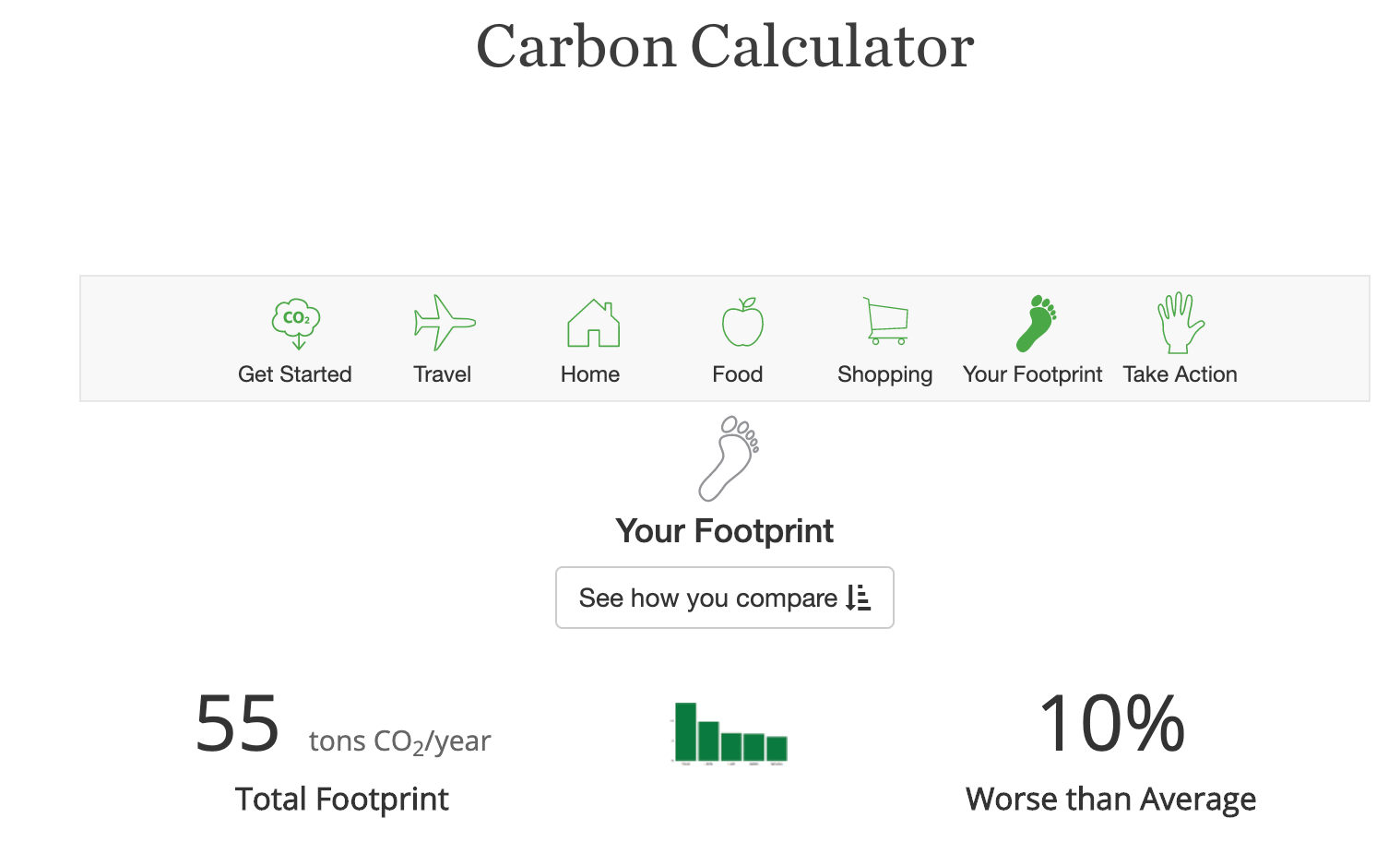Click the 55 tons Total Footprint value
Image resolution: width=1400 pixels, height=865 pixels.
[x=238, y=725]
